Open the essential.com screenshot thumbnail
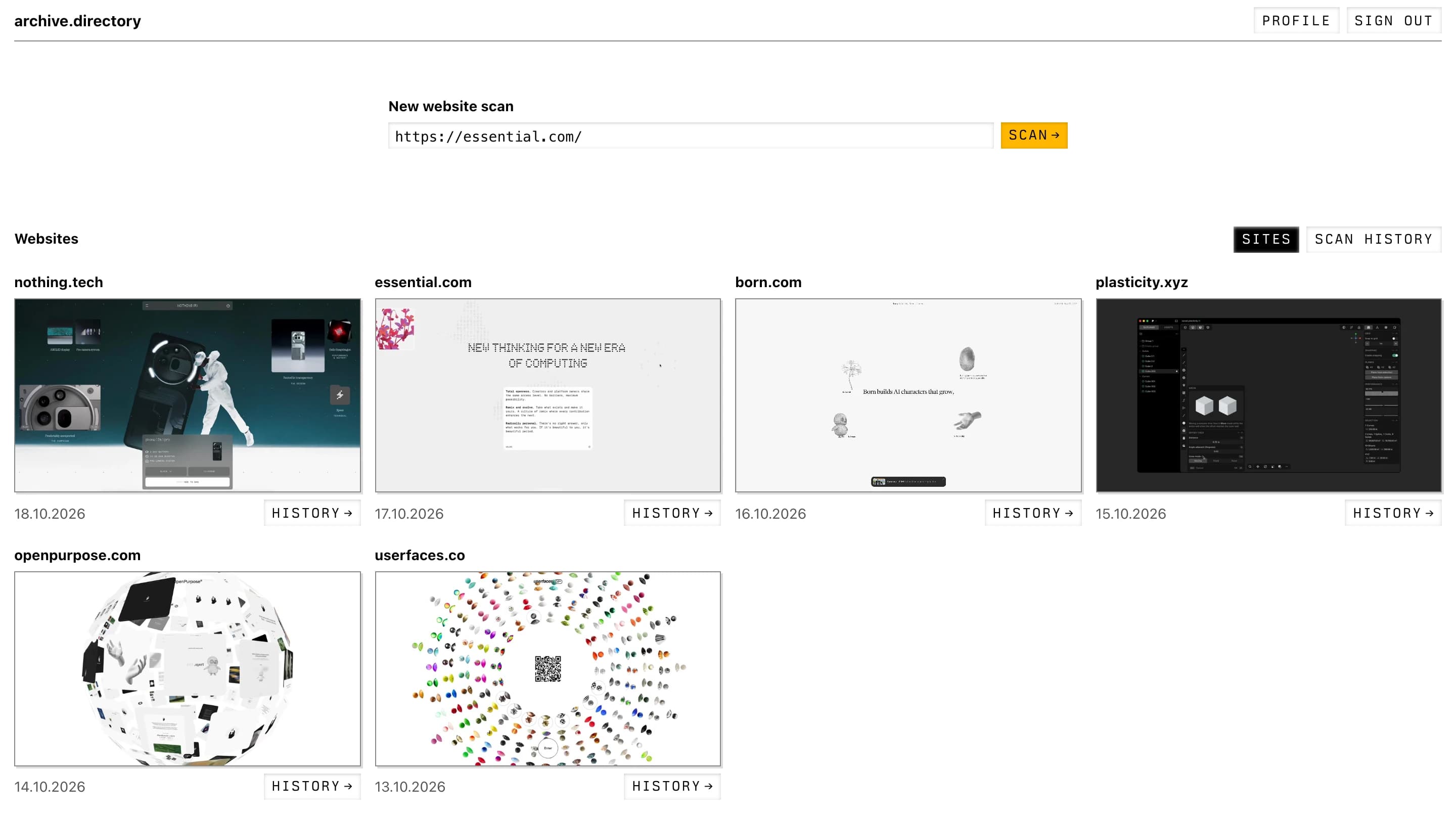 pyautogui.click(x=548, y=395)
